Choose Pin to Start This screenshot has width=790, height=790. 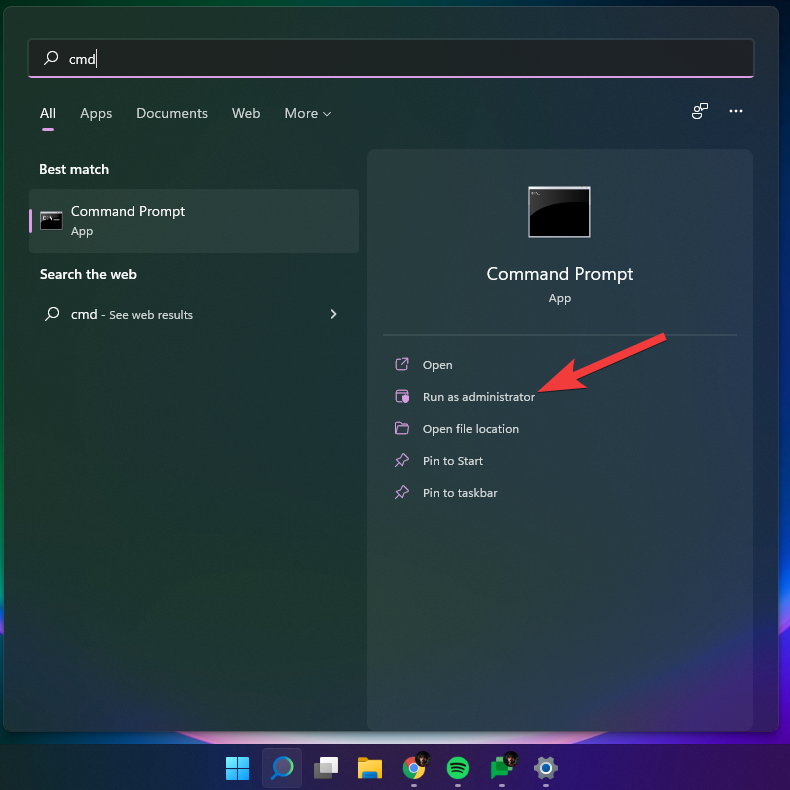(x=452, y=461)
